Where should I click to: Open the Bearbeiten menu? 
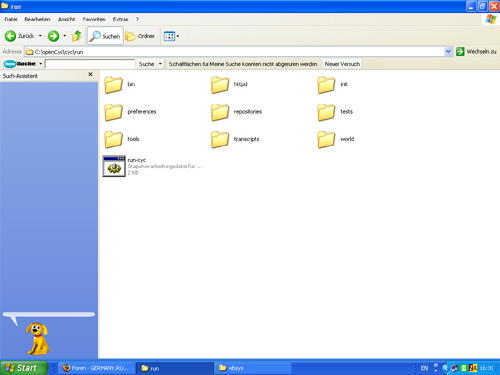(37, 19)
